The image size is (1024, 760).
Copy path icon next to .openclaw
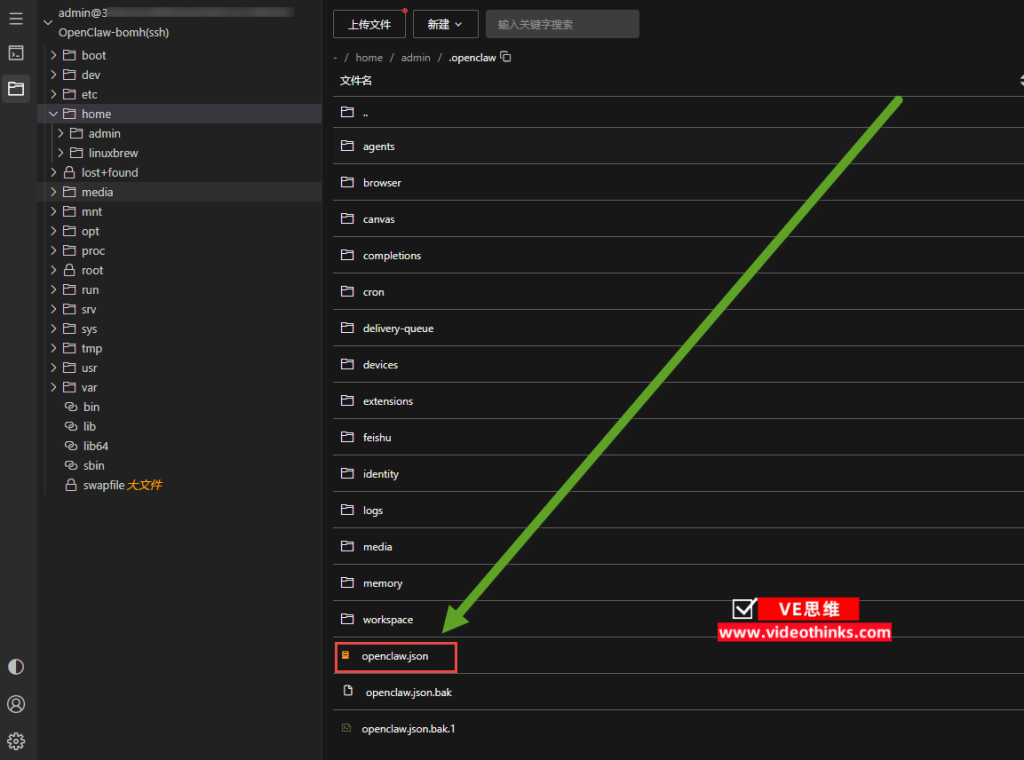(x=506, y=57)
